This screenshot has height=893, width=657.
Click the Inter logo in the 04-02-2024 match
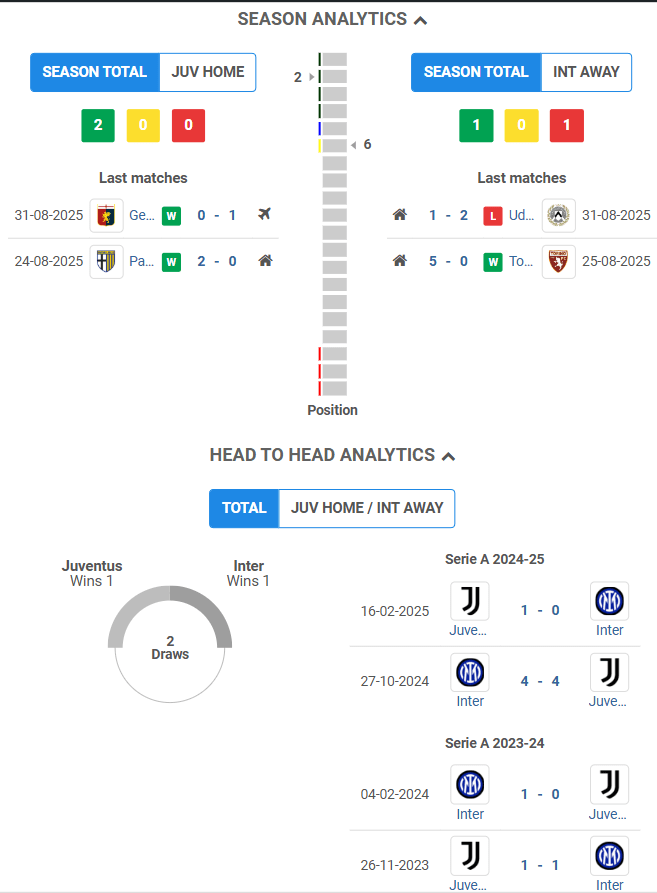click(470, 784)
